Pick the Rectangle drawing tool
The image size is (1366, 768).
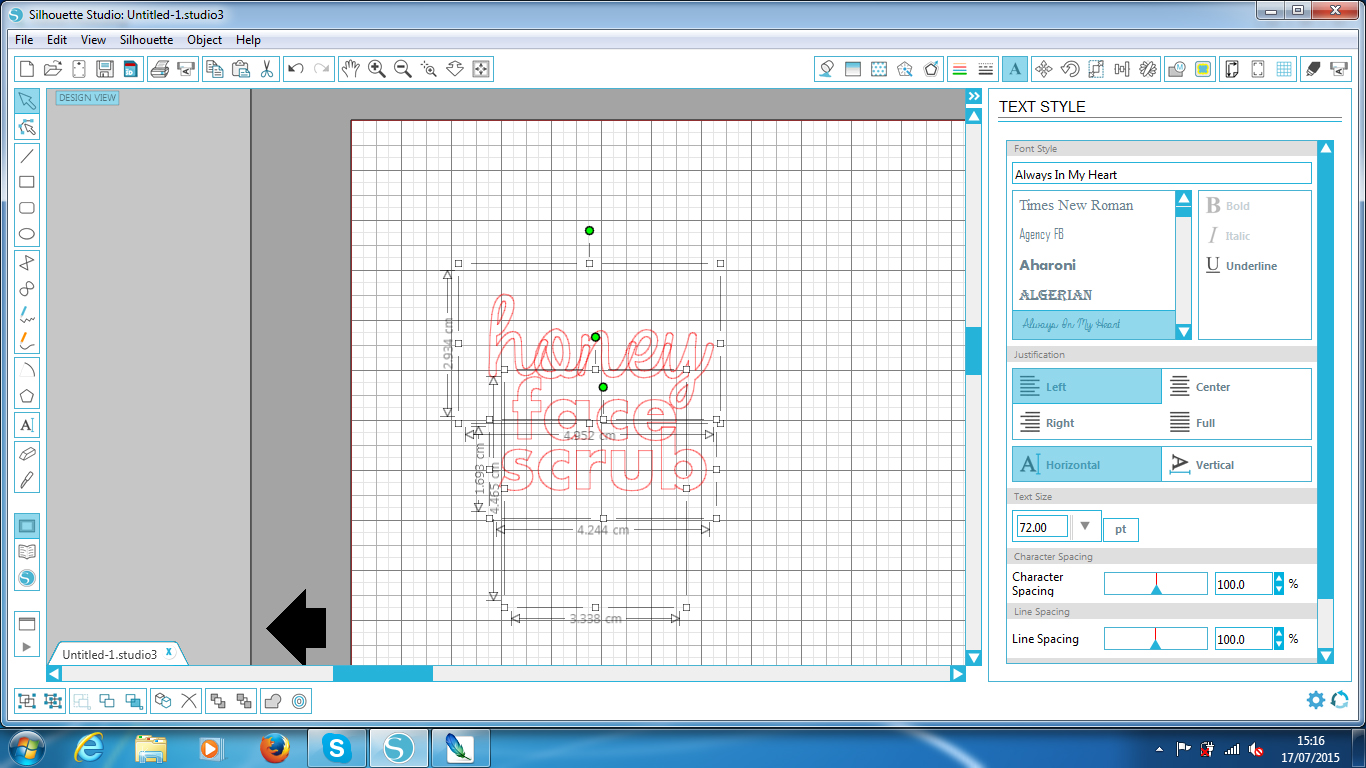click(x=27, y=182)
